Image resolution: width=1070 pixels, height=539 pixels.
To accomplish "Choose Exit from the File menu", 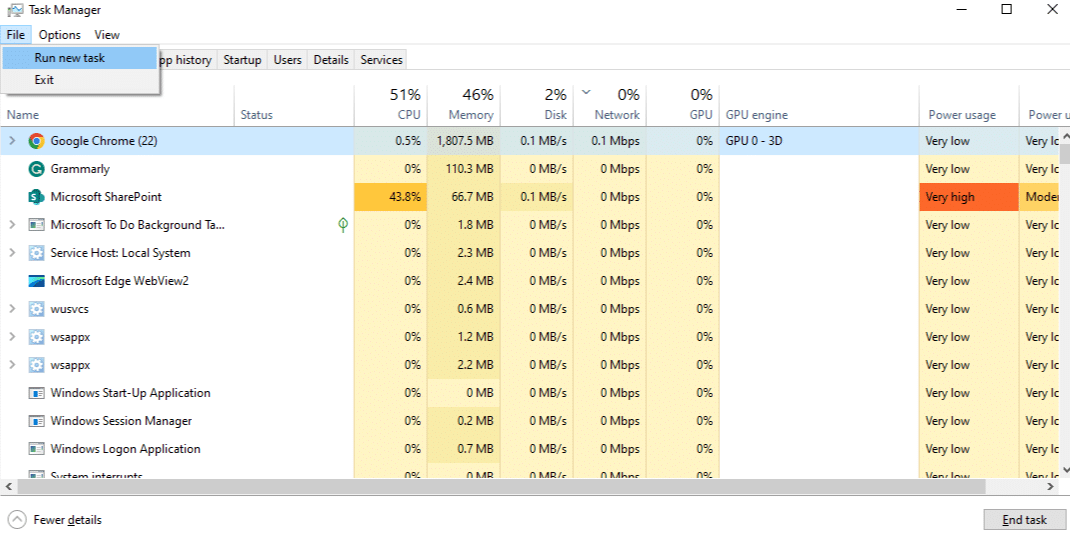I will pos(80,80).
